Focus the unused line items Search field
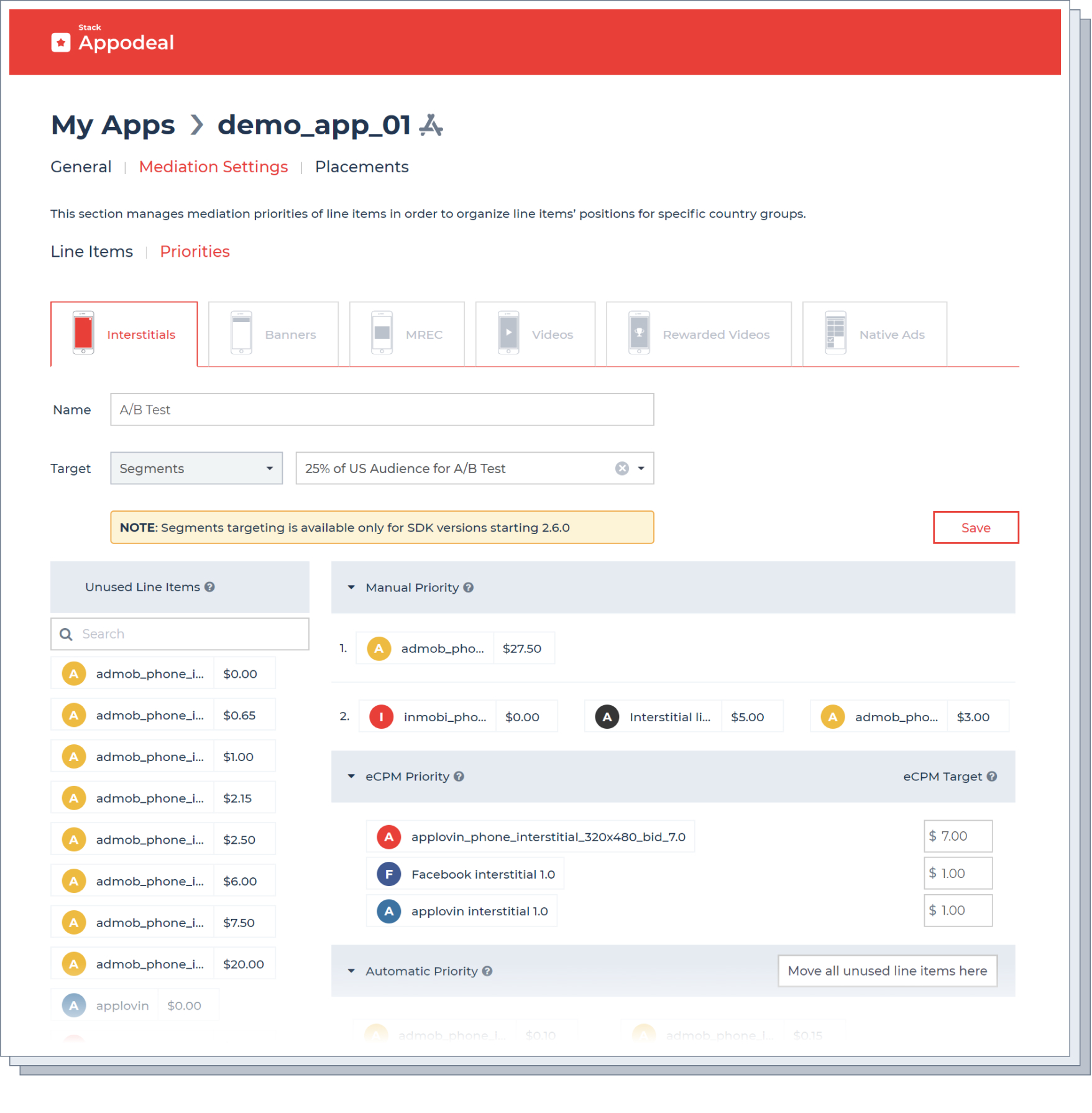 pos(180,634)
